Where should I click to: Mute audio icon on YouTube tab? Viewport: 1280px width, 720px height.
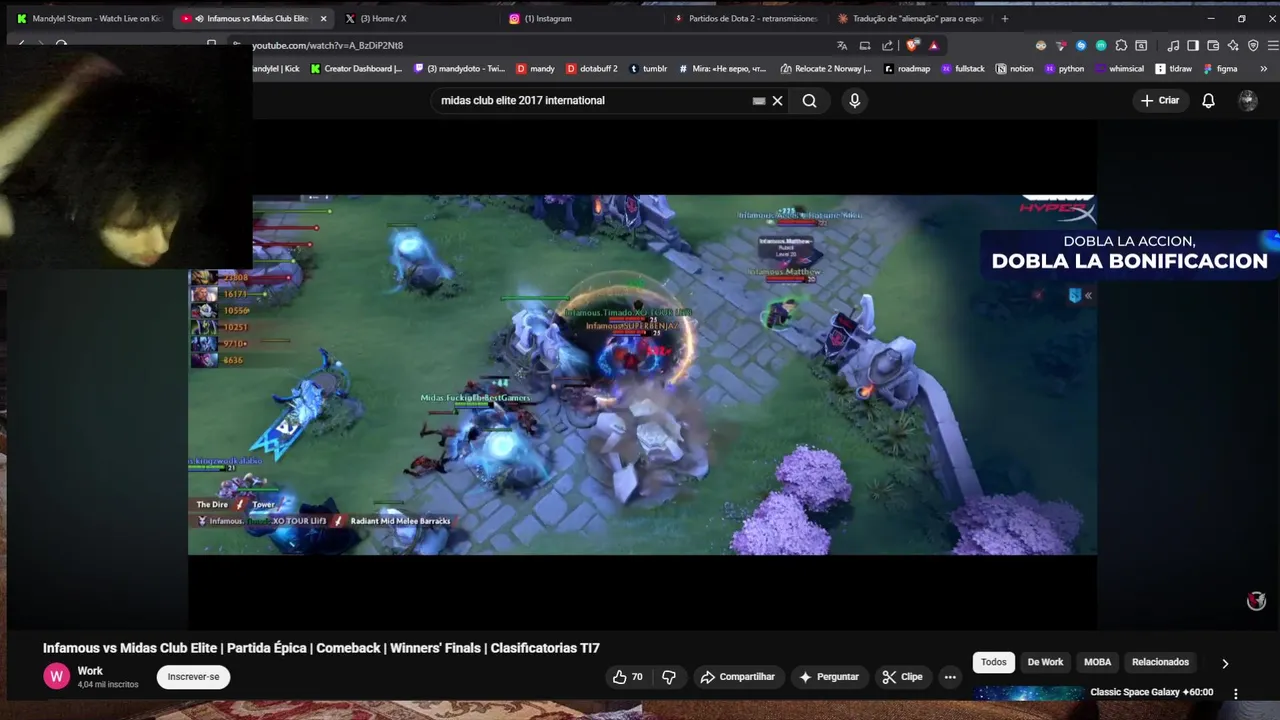coord(199,18)
